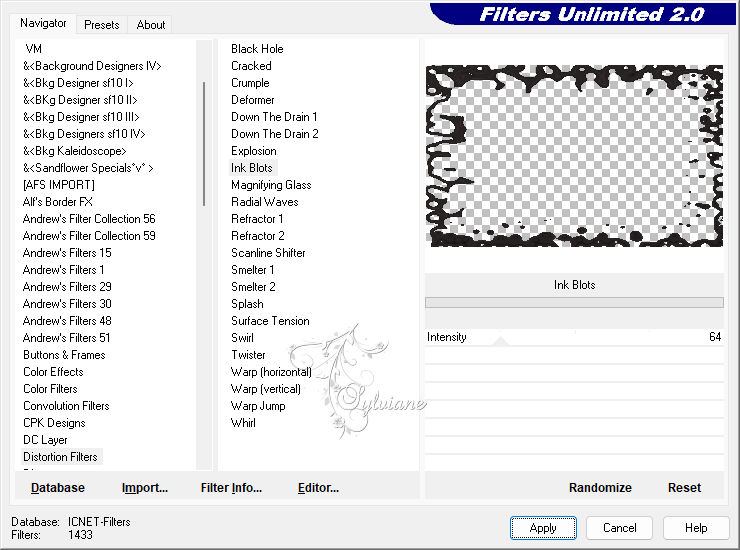Select Andrew's Filters 51
This screenshot has width=740, height=550.
pyautogui.click(x=66, y=338)
